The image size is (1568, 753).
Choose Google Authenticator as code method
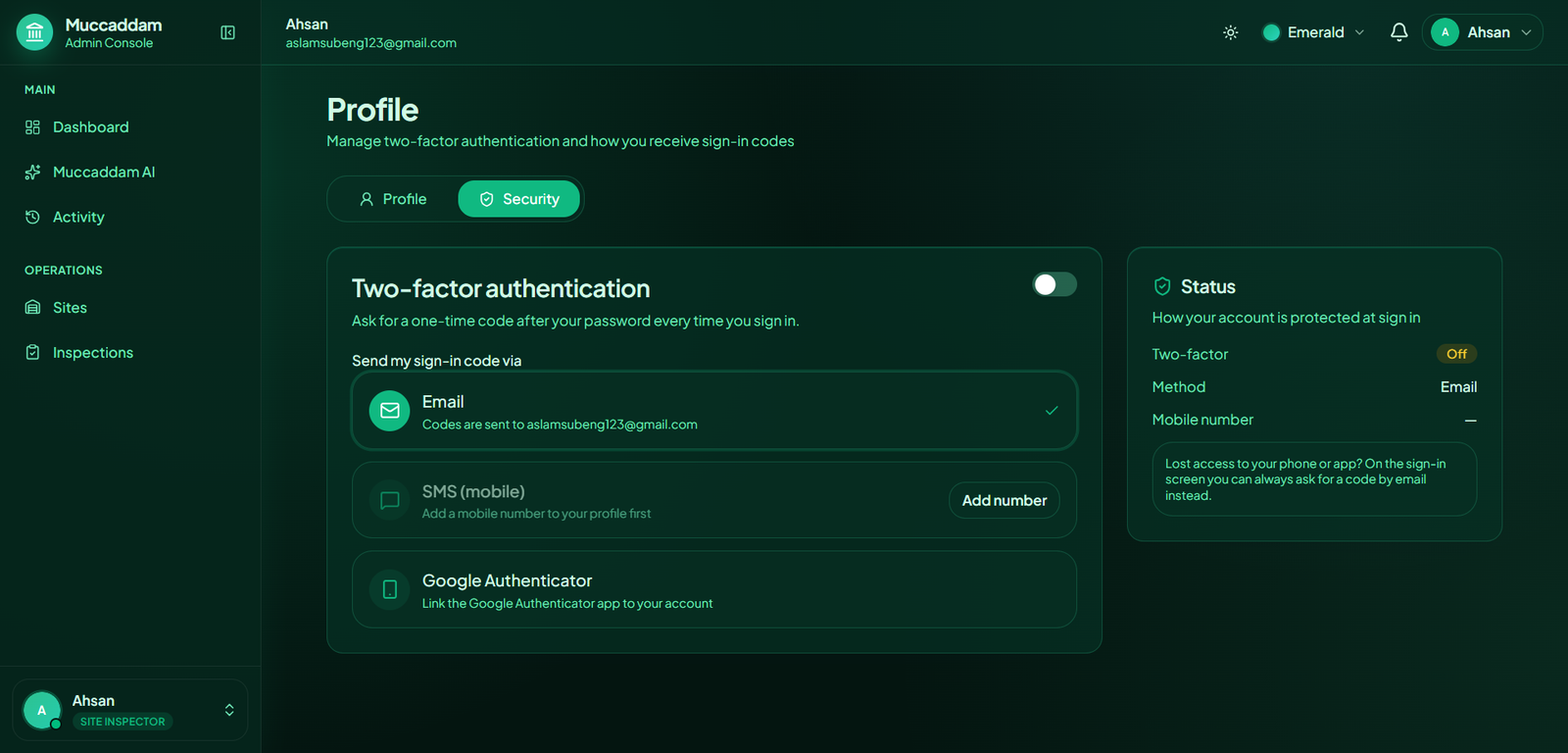[x=714, y=589]
